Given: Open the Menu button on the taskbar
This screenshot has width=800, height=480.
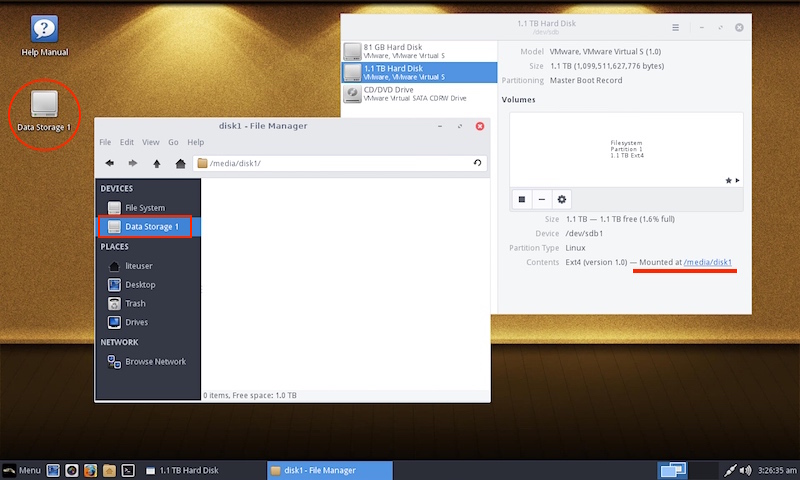Looking at the screenshot, I should (x=22, y=469).
